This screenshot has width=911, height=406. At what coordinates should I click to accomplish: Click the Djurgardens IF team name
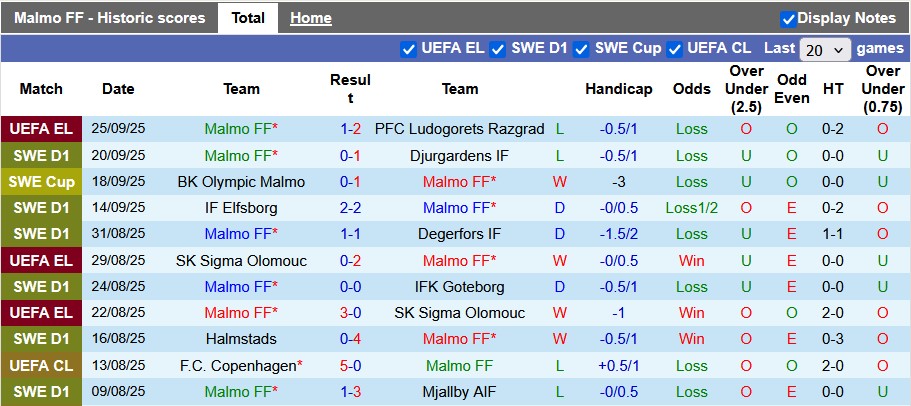pos(459,155)
